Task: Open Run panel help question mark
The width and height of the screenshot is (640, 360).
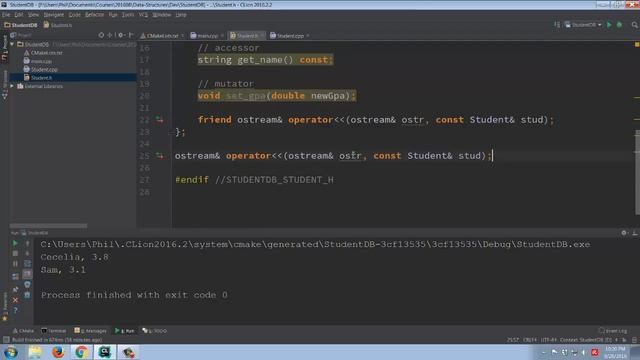Action: [15, 311]
